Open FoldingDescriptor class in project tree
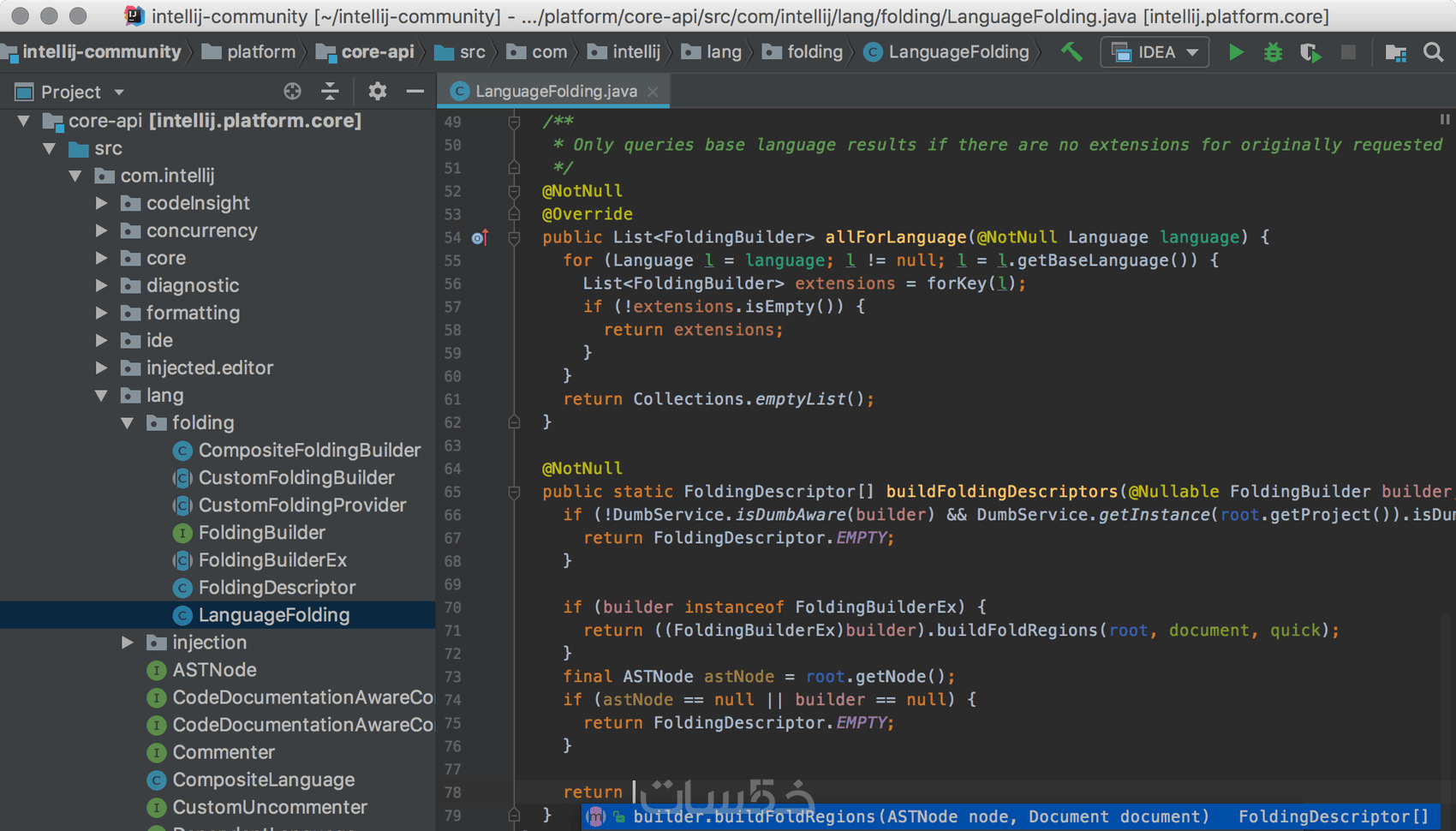This screenshot has width=1456, height=831. (276, 588)
